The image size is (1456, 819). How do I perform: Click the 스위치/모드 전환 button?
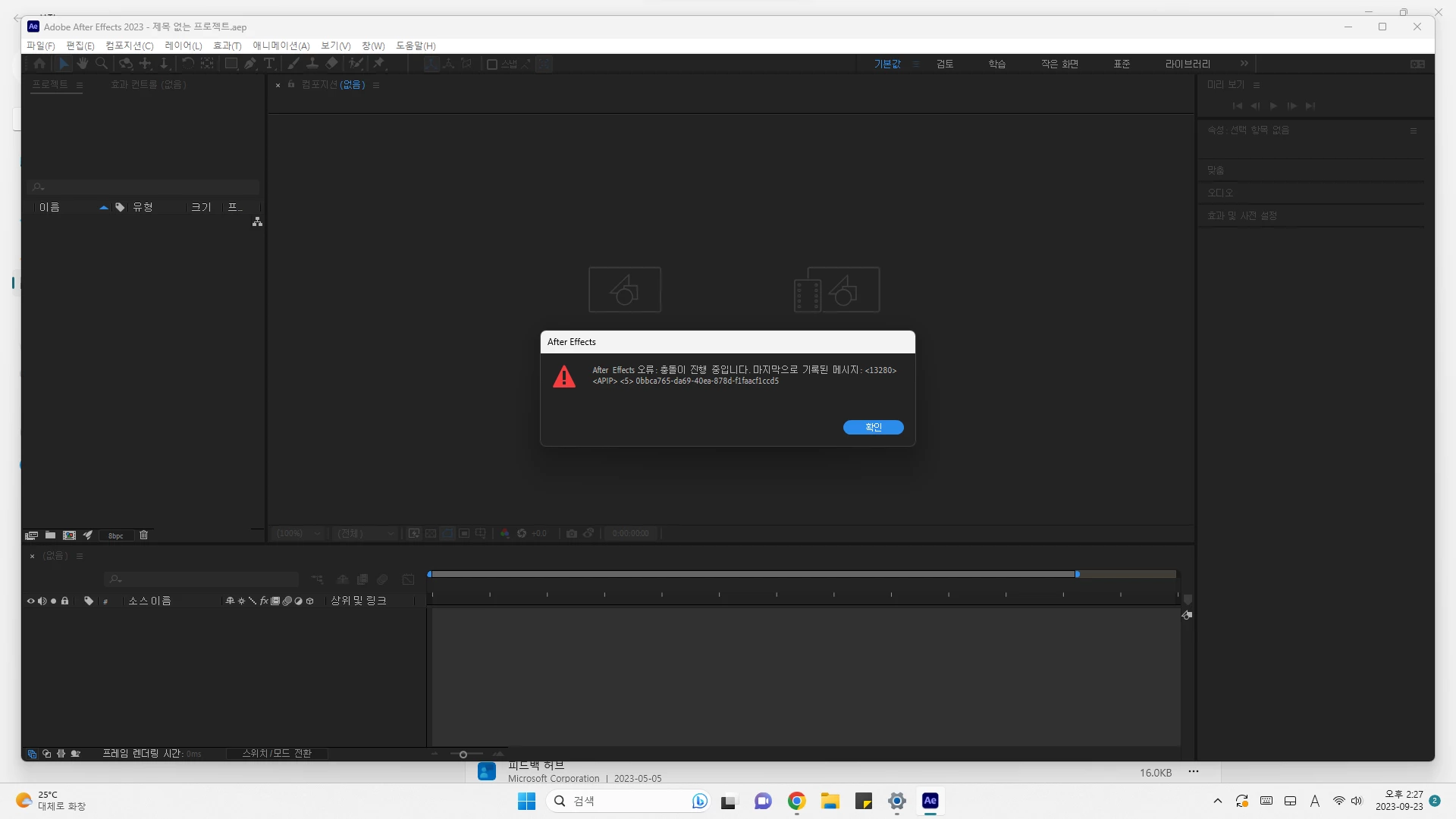point(277,753)
